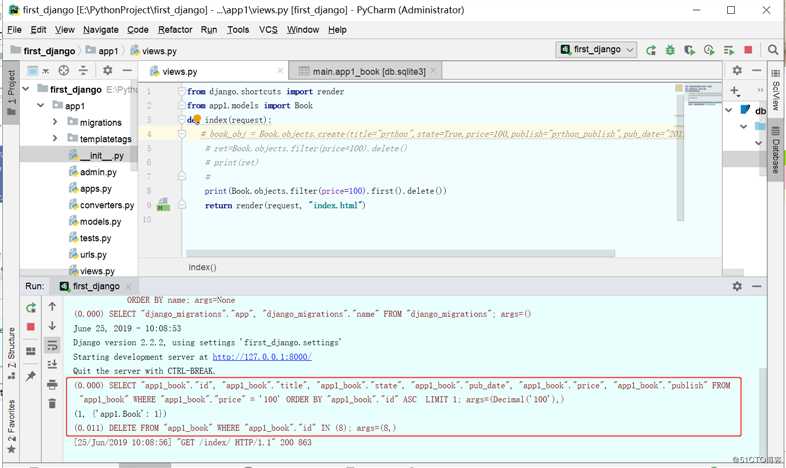Open the File menu

(x=14, y=30)
